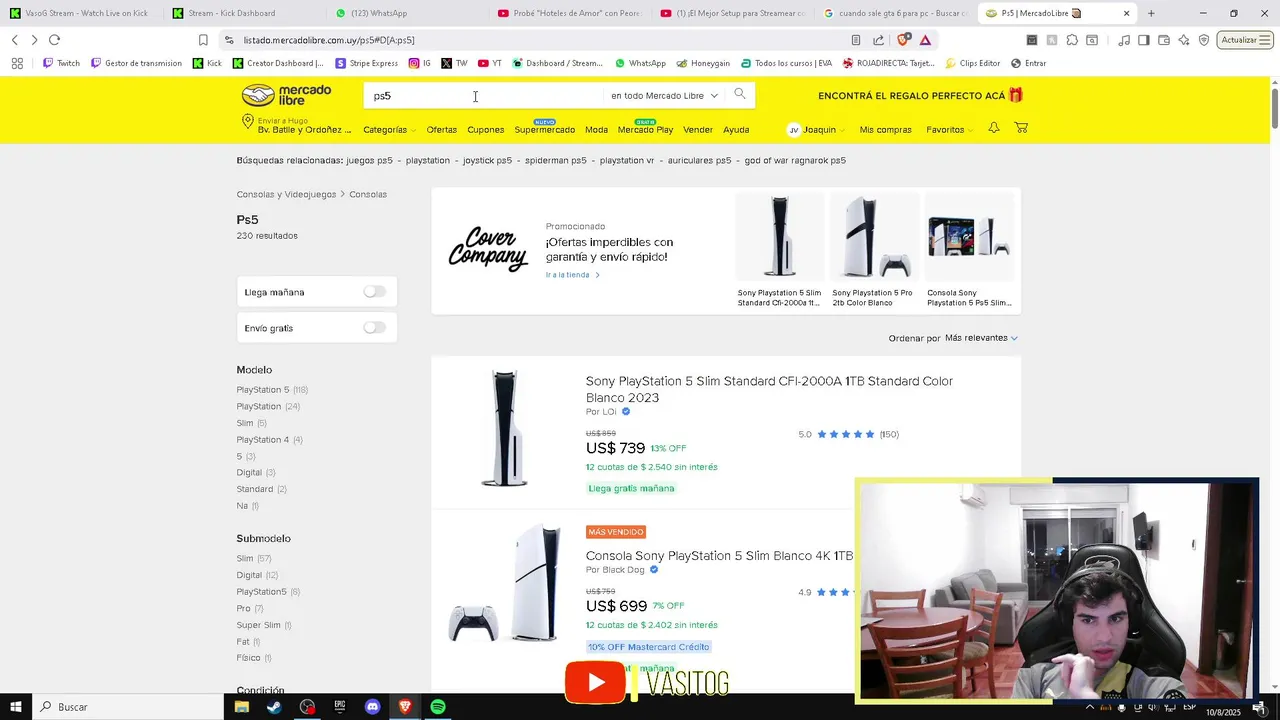1280x720 pixels.
Task: Enable the Llega mañana toggle
Action: click(374, 292)
